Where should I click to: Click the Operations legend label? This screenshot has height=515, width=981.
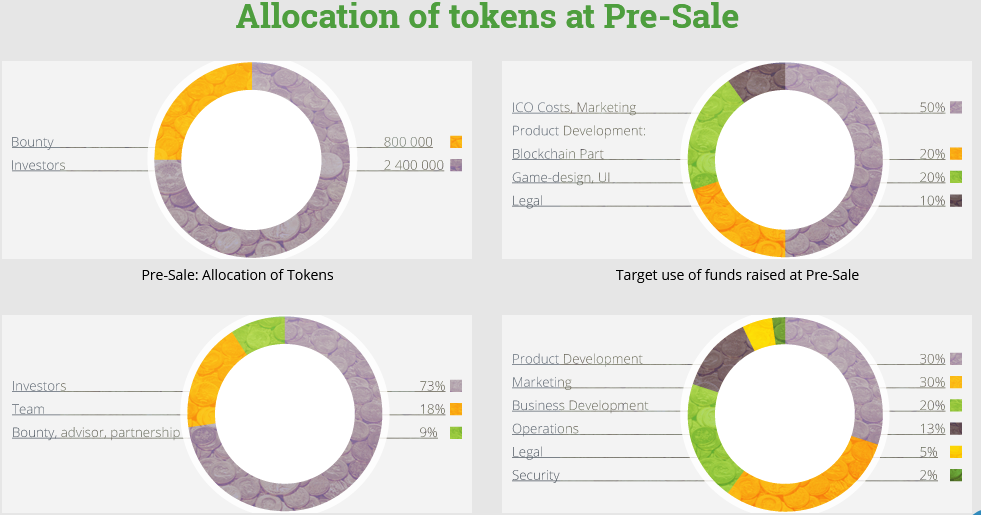pyautogui.click(x=545, y=428)
